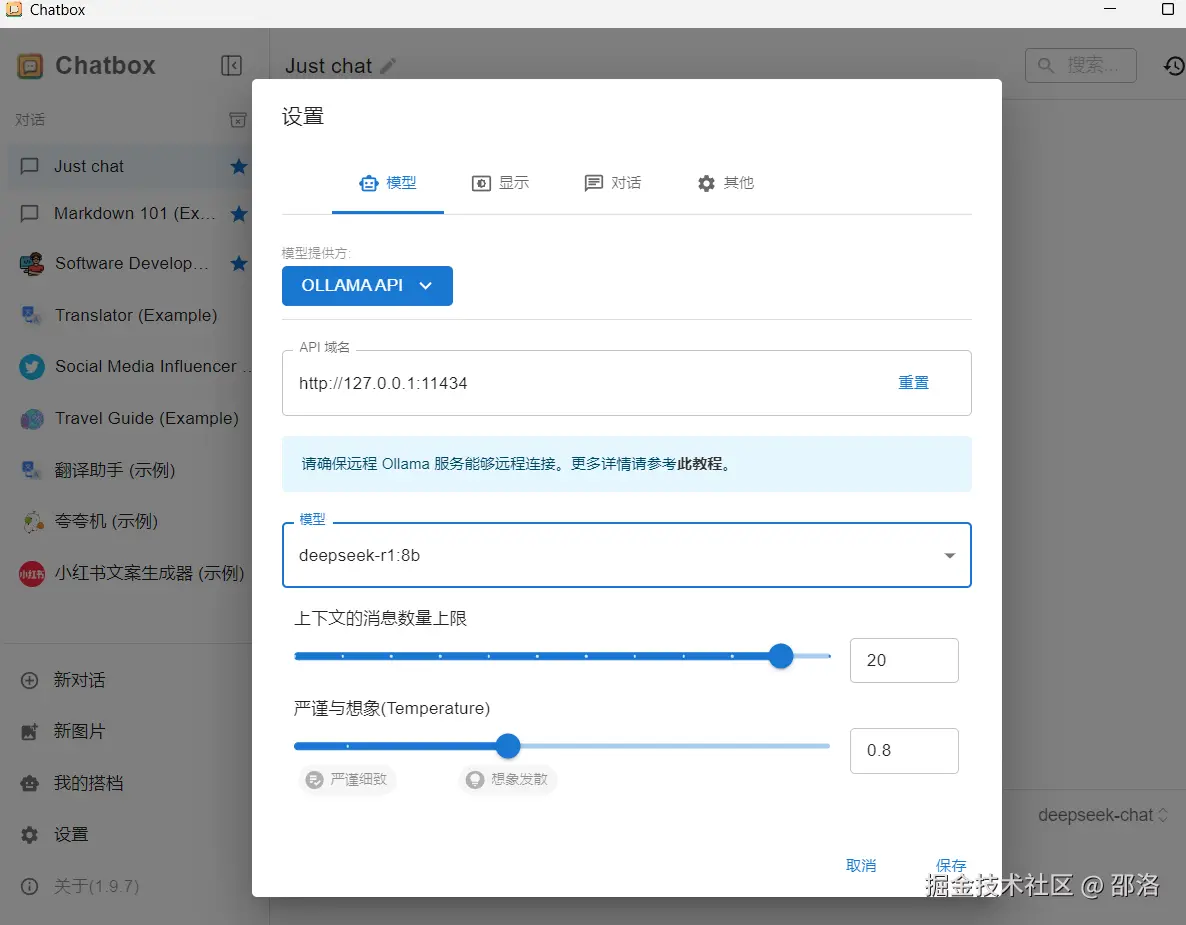Click 新对话 in the sidebar
The width and height of the screenshot is (1186, 925).
click(79, 681)
